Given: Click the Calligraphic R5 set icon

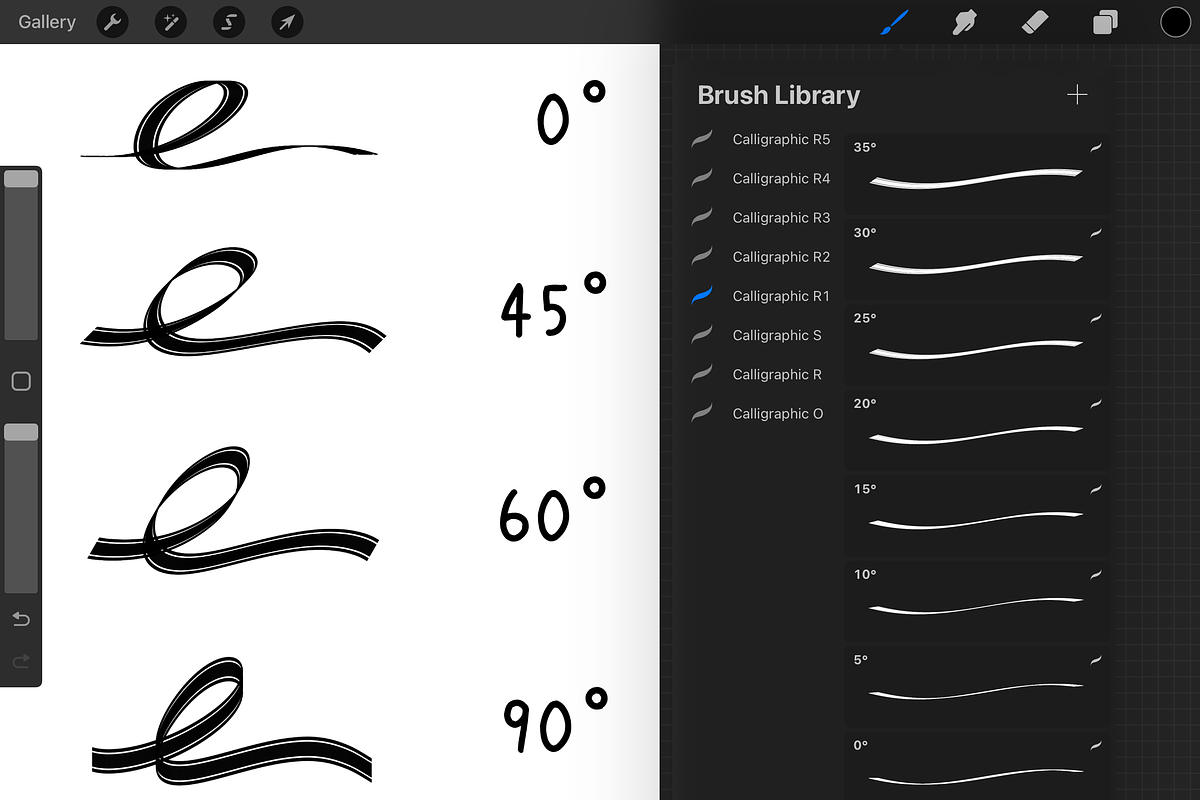Looking at the screenshot, I should click(702, 139).
